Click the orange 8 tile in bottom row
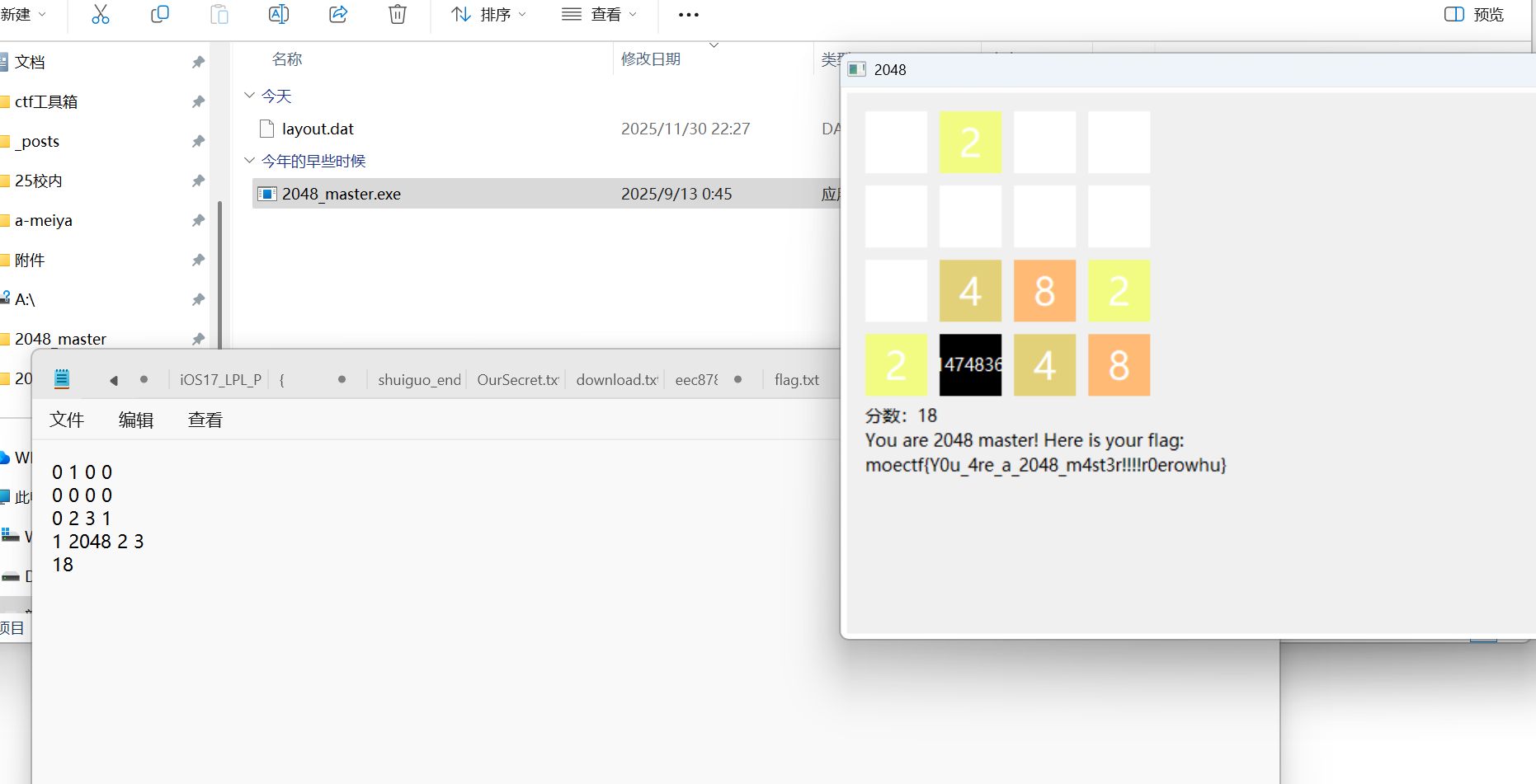 pos(1119,365)
